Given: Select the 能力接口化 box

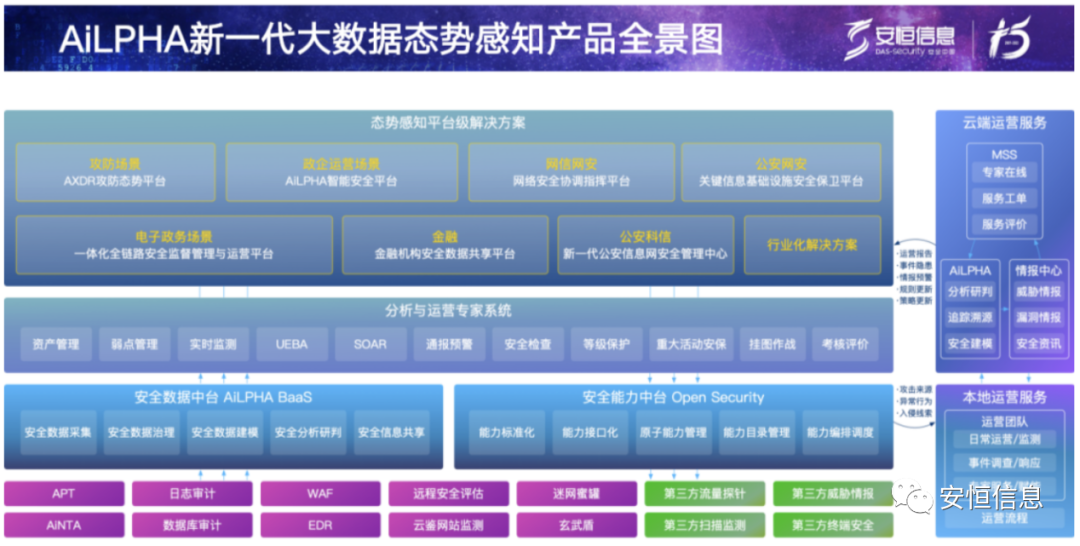Looking at the screenshot, I should [x=590, y=432].
